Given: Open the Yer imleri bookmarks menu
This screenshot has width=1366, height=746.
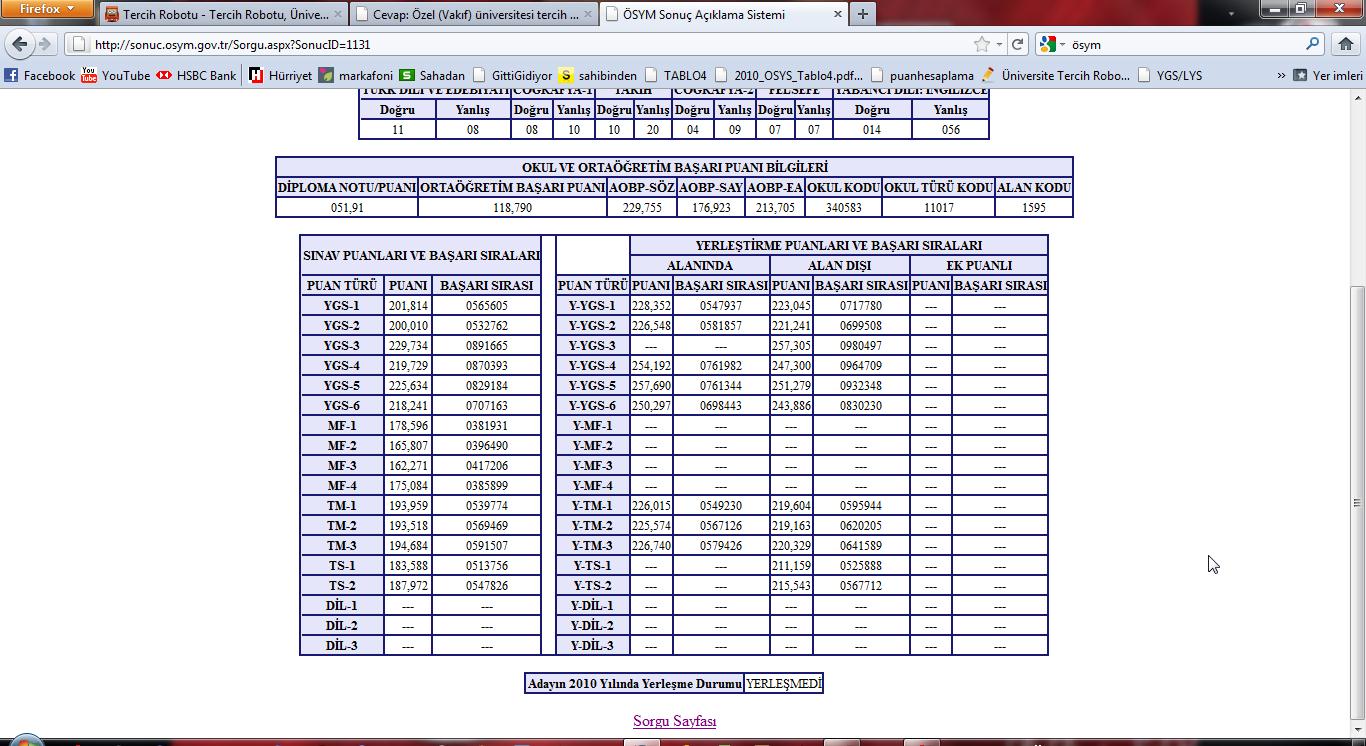Looking at the screenshot, I should point(1328,75).
